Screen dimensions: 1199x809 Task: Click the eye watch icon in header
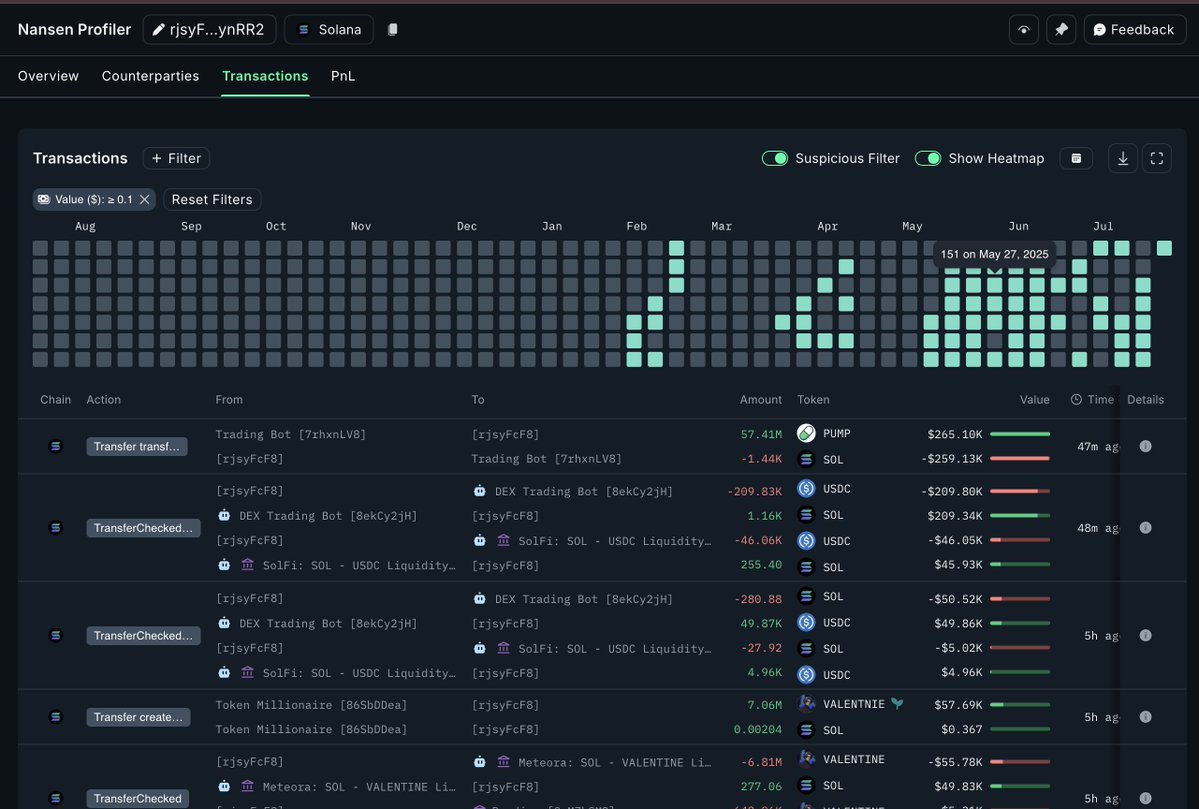1023,30
